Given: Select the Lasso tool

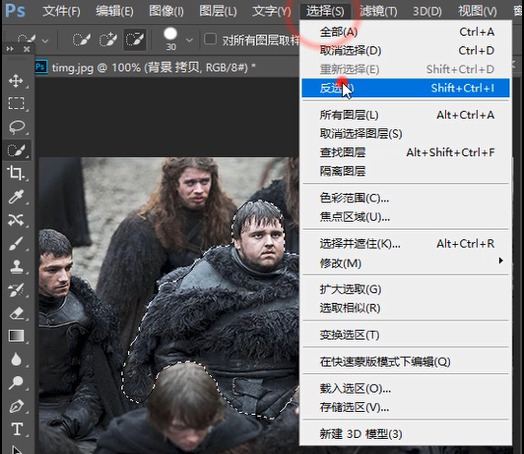Looking at the screenshot, I should point(17,127).
